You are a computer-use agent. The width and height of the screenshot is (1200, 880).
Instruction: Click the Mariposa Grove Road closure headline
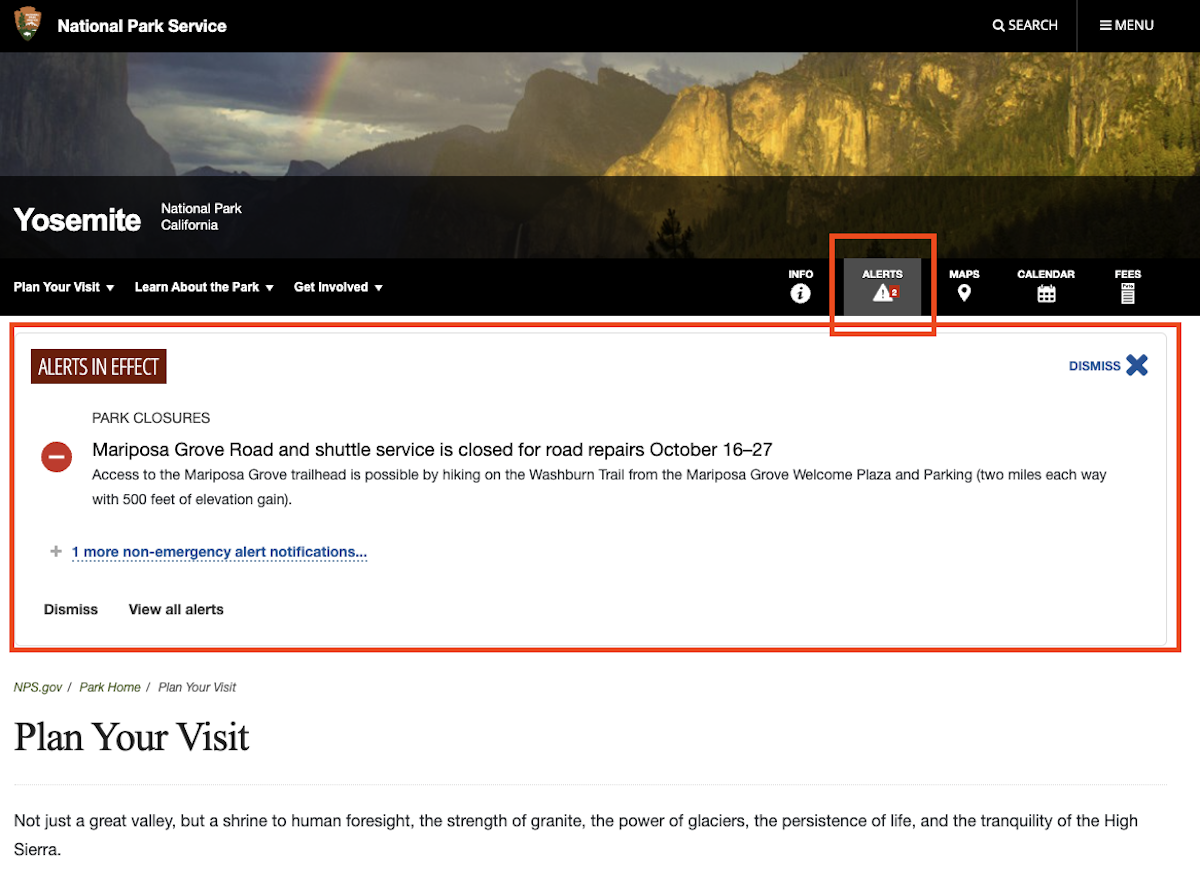coord(432,449)
